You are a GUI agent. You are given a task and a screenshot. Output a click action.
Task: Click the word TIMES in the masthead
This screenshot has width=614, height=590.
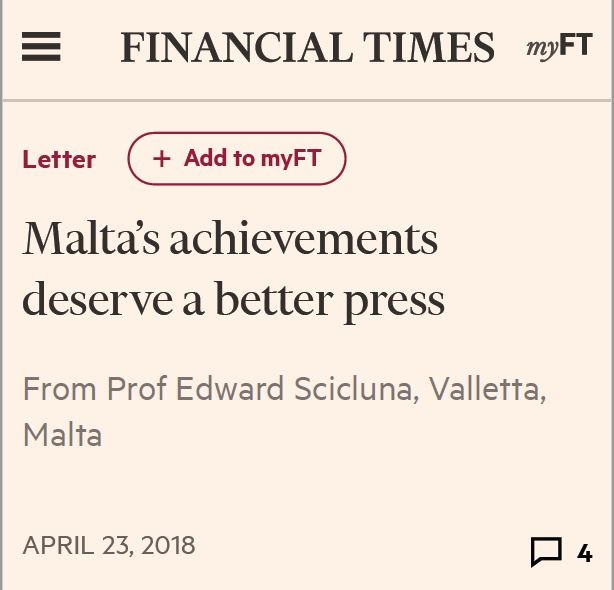click(x=428, y=47)
